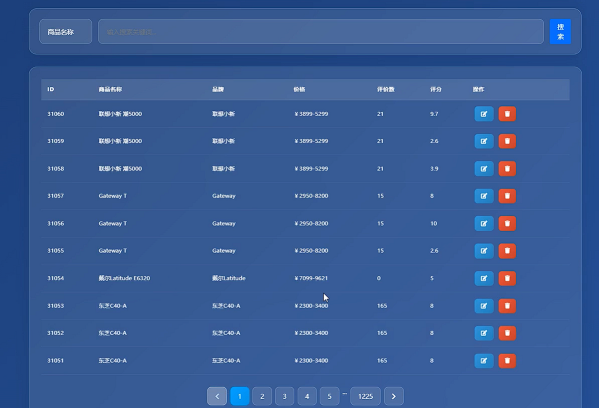Edit the C40-A row with ID 31051

(x=484, y=361)
